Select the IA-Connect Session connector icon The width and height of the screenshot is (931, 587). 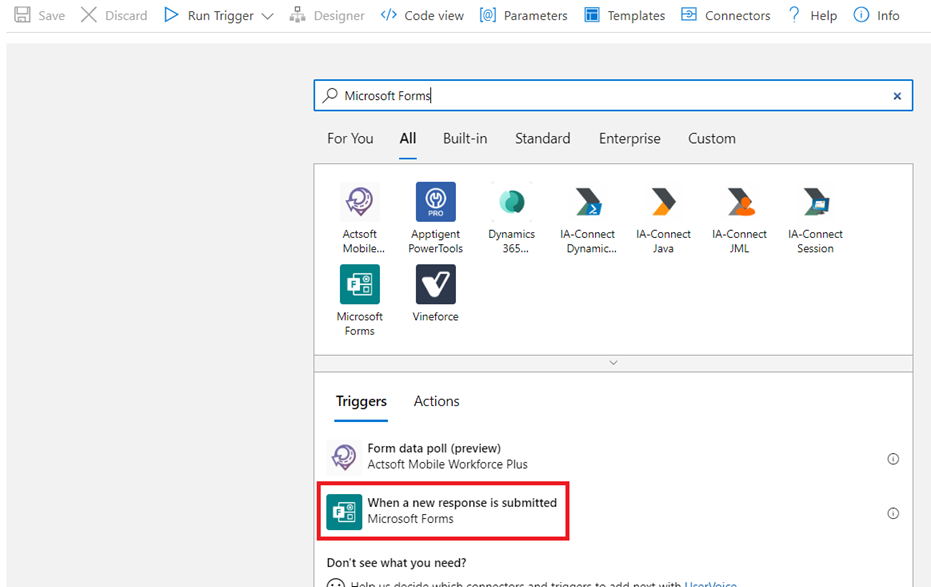[x=815, y=202]
